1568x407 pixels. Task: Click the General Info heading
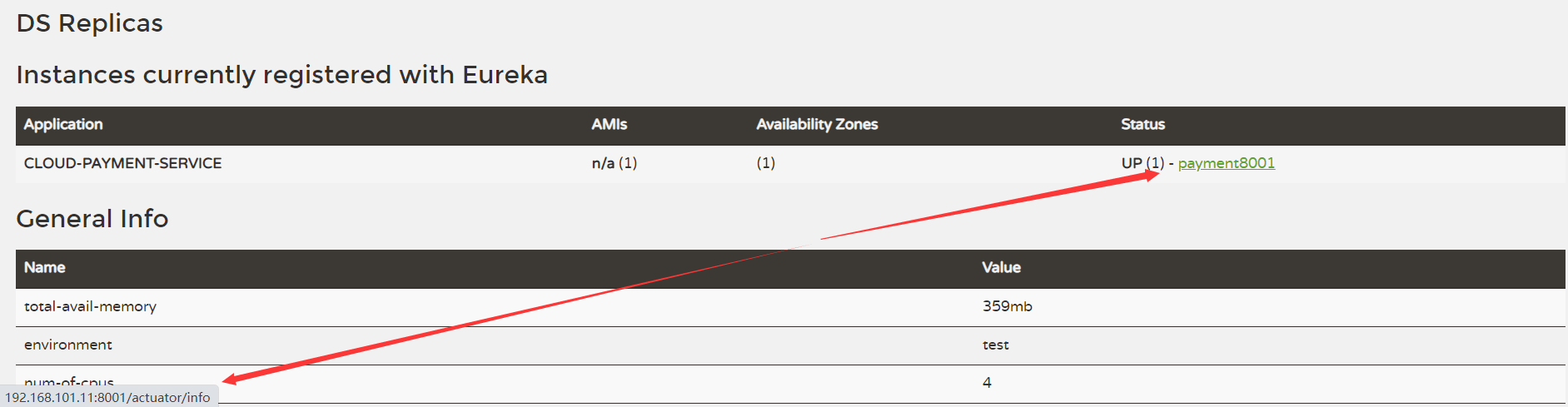click(92, 219)
